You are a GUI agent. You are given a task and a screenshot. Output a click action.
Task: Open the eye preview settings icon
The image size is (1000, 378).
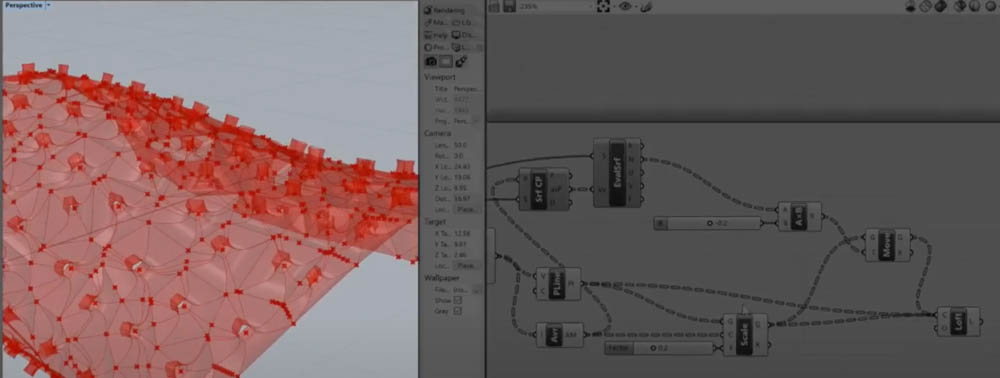[624, 6]
